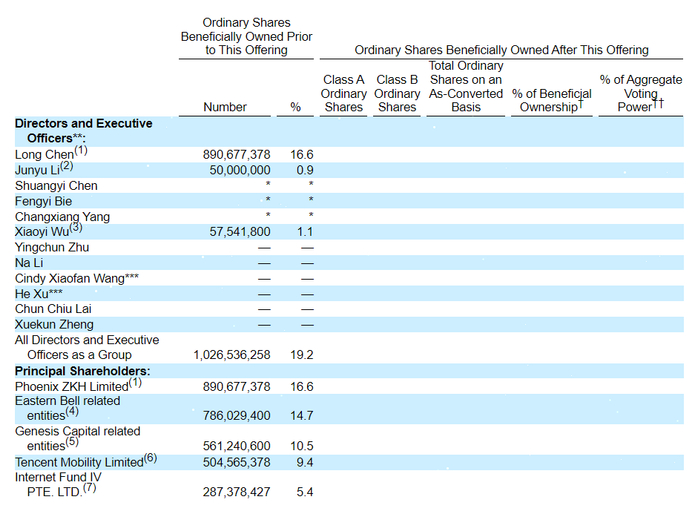Click footnote (5) for Genesis Capital entities

72,442
